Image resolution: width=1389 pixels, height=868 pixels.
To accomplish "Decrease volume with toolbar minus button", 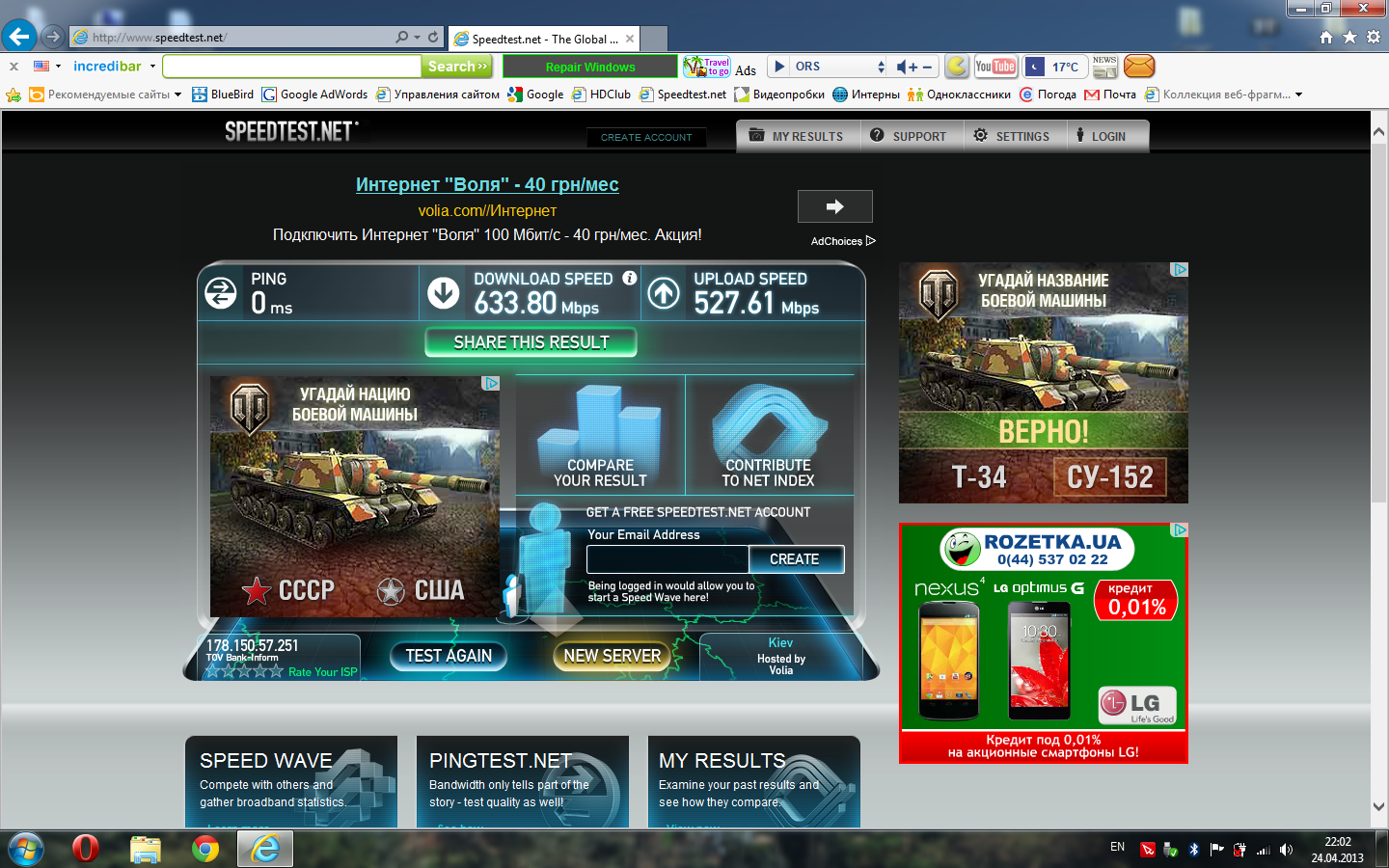I will tap(928, 67).
